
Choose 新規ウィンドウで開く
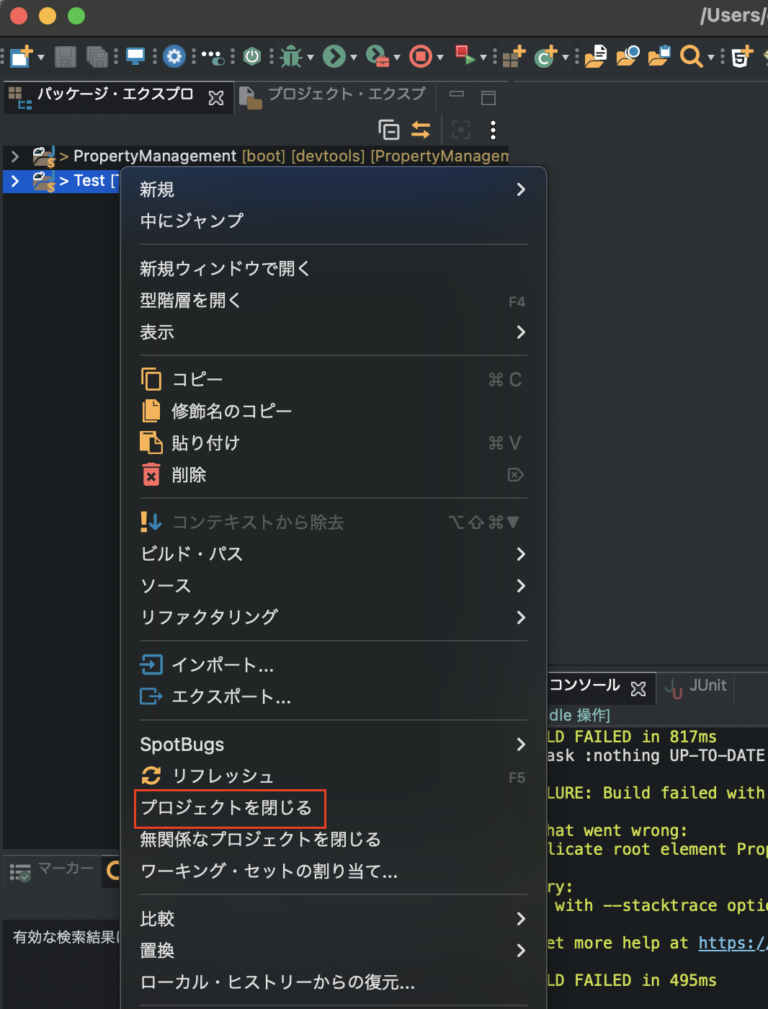click(x=333, y=268)
